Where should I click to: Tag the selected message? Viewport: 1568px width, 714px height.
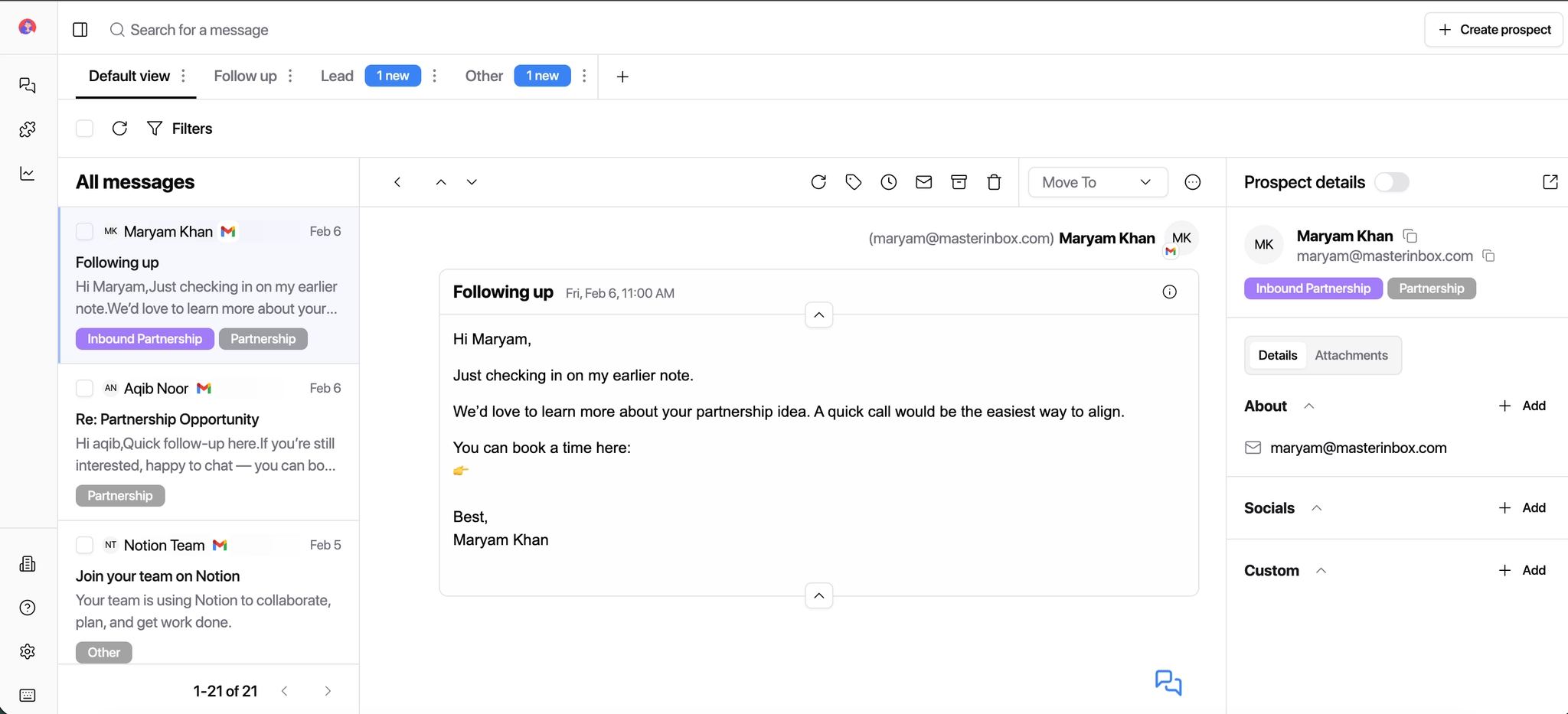coord(854,182)
